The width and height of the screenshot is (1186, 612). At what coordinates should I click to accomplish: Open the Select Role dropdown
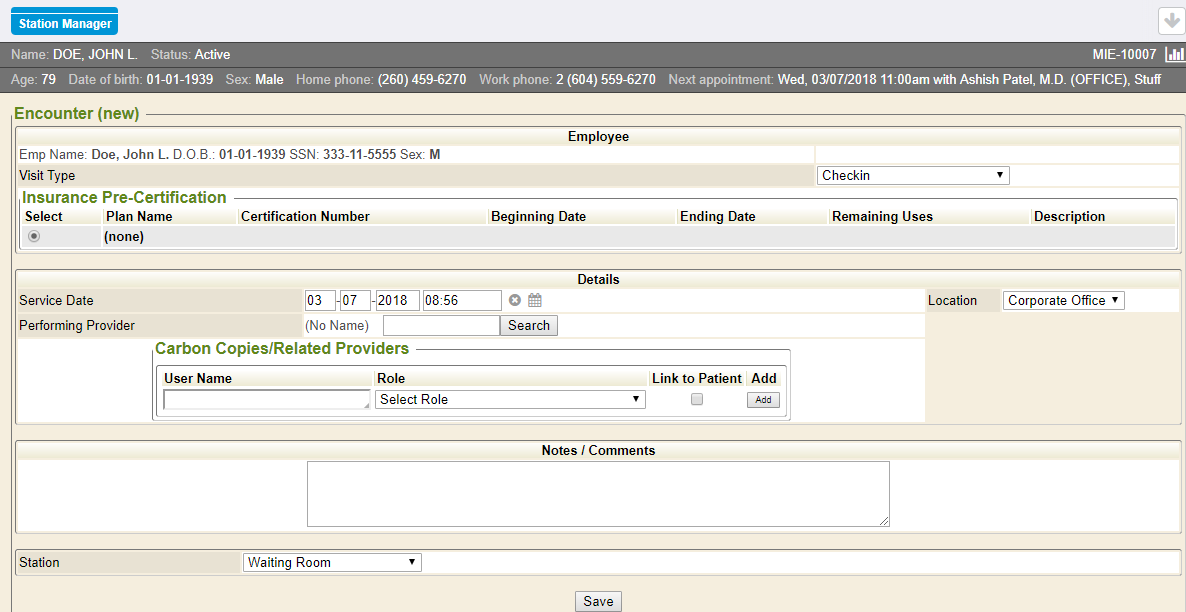pyautogui.click(x=510, y=400)
